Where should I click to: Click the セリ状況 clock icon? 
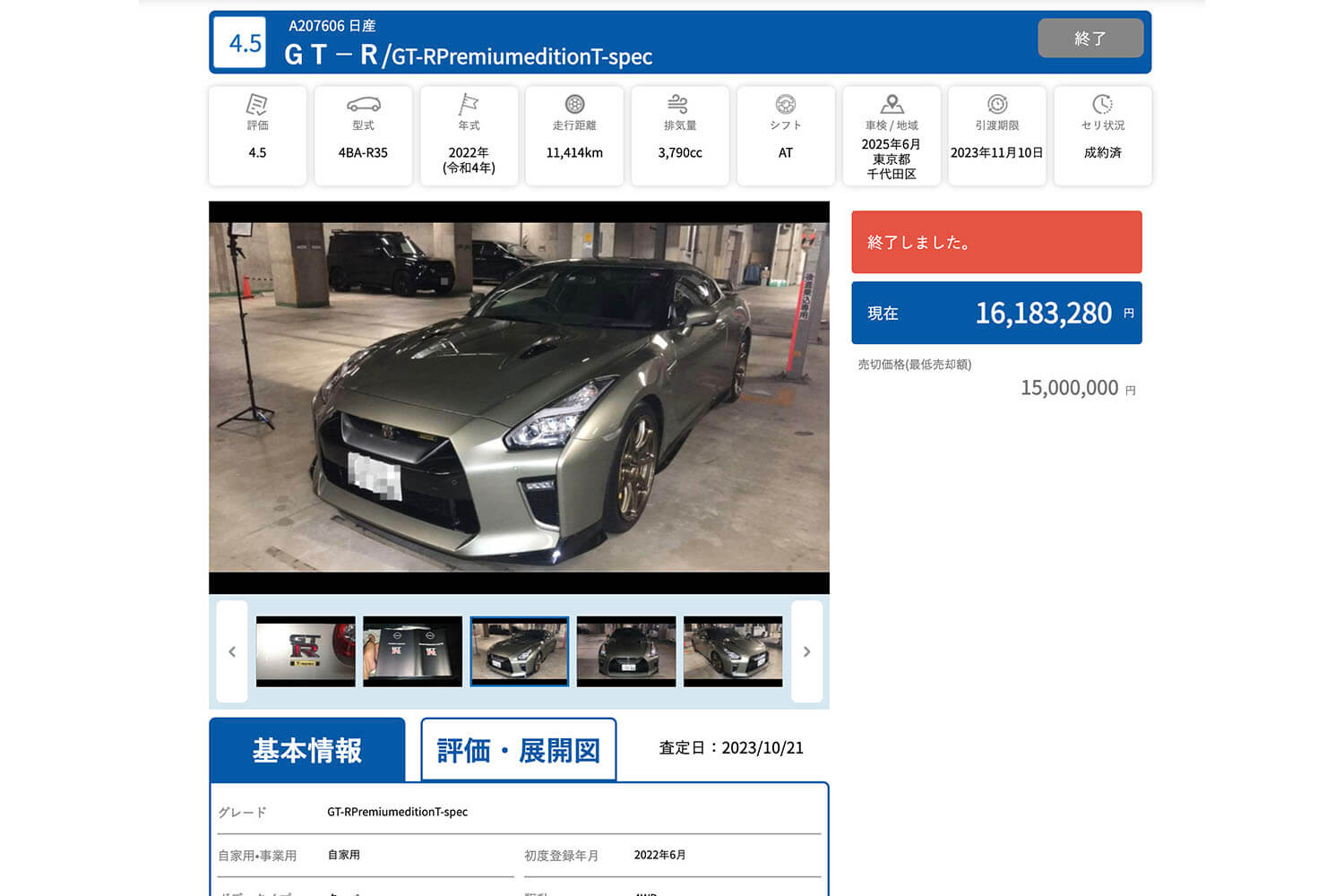[1103, 104]
